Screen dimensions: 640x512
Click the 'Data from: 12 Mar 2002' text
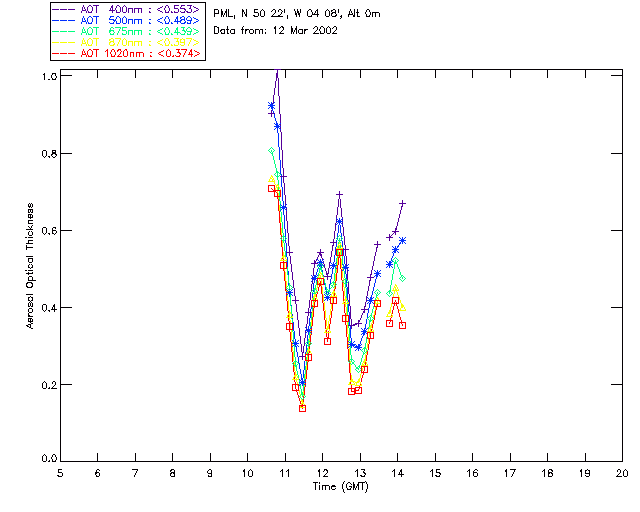pos(276,30)
